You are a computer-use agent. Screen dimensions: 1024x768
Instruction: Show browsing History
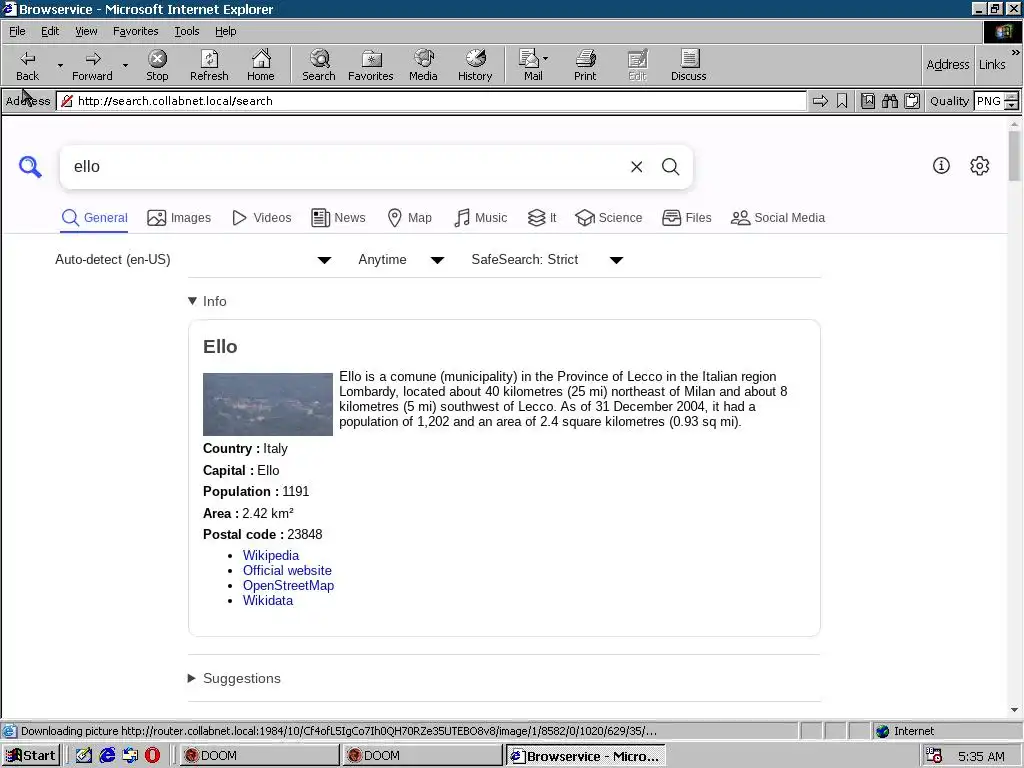pos(475,65)
